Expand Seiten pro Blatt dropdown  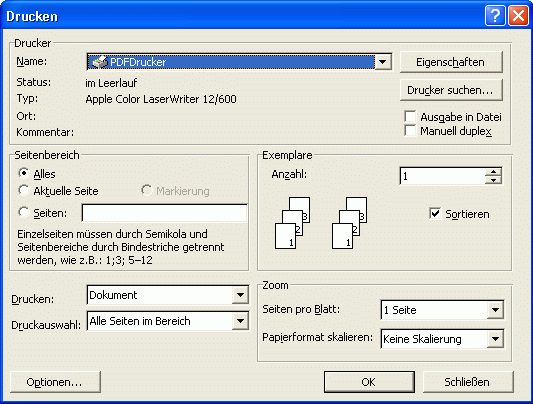pos(495,310)
